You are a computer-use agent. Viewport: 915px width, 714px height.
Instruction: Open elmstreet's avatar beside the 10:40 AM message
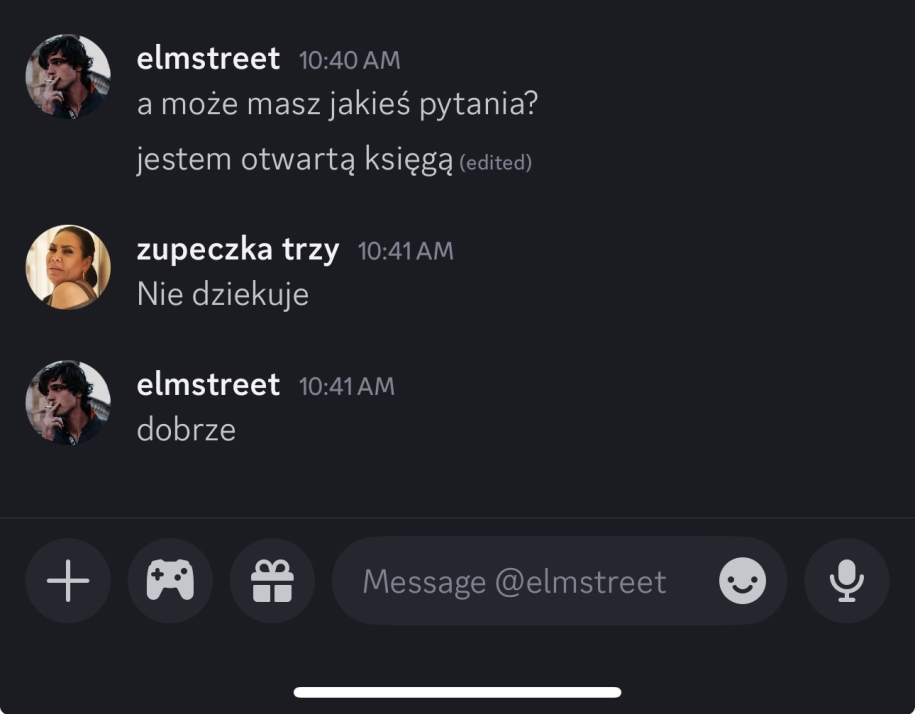click(68, 77)
